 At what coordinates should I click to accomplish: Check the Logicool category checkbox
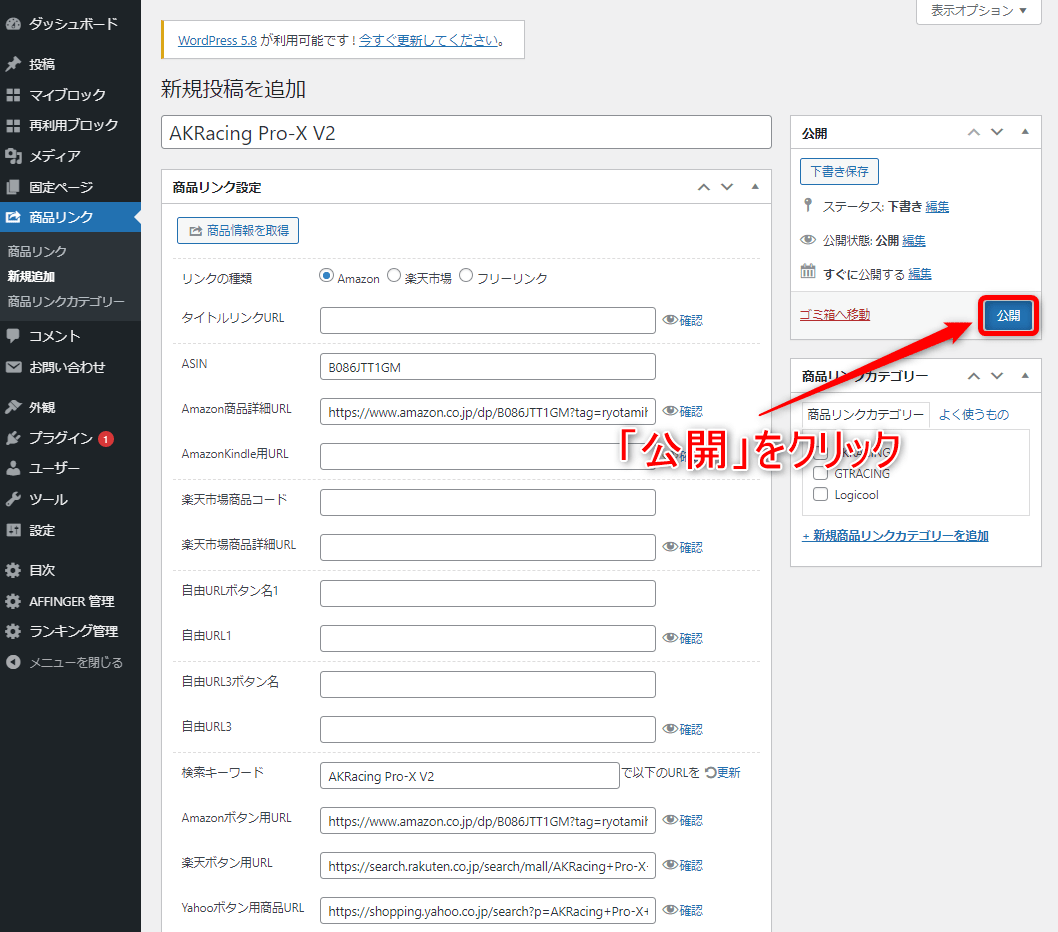(x=820, y=494)
